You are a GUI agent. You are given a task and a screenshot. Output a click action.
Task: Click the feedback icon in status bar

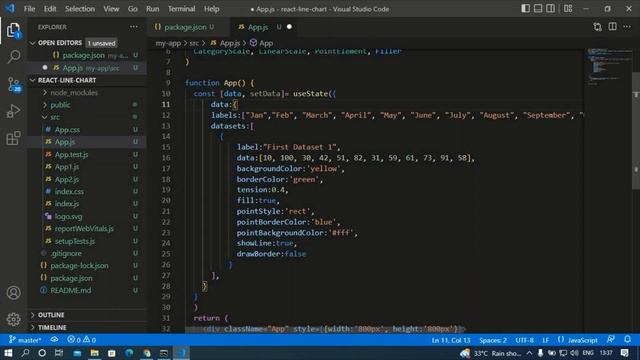pyautogui.click(x=611, y=340)
